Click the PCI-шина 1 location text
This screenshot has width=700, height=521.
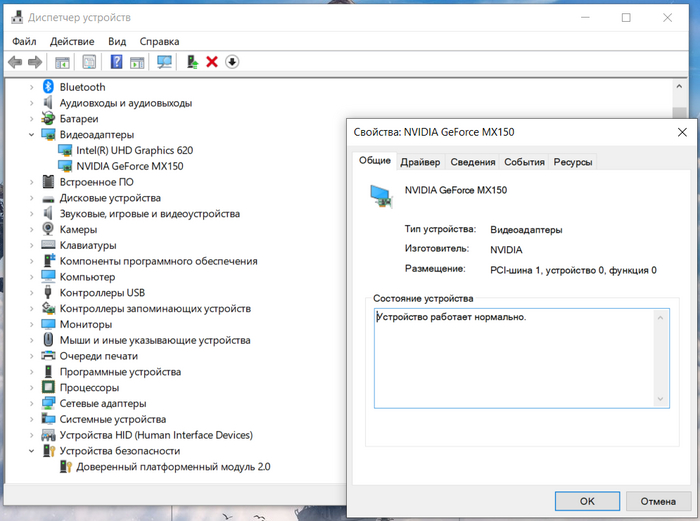point(573,270)
